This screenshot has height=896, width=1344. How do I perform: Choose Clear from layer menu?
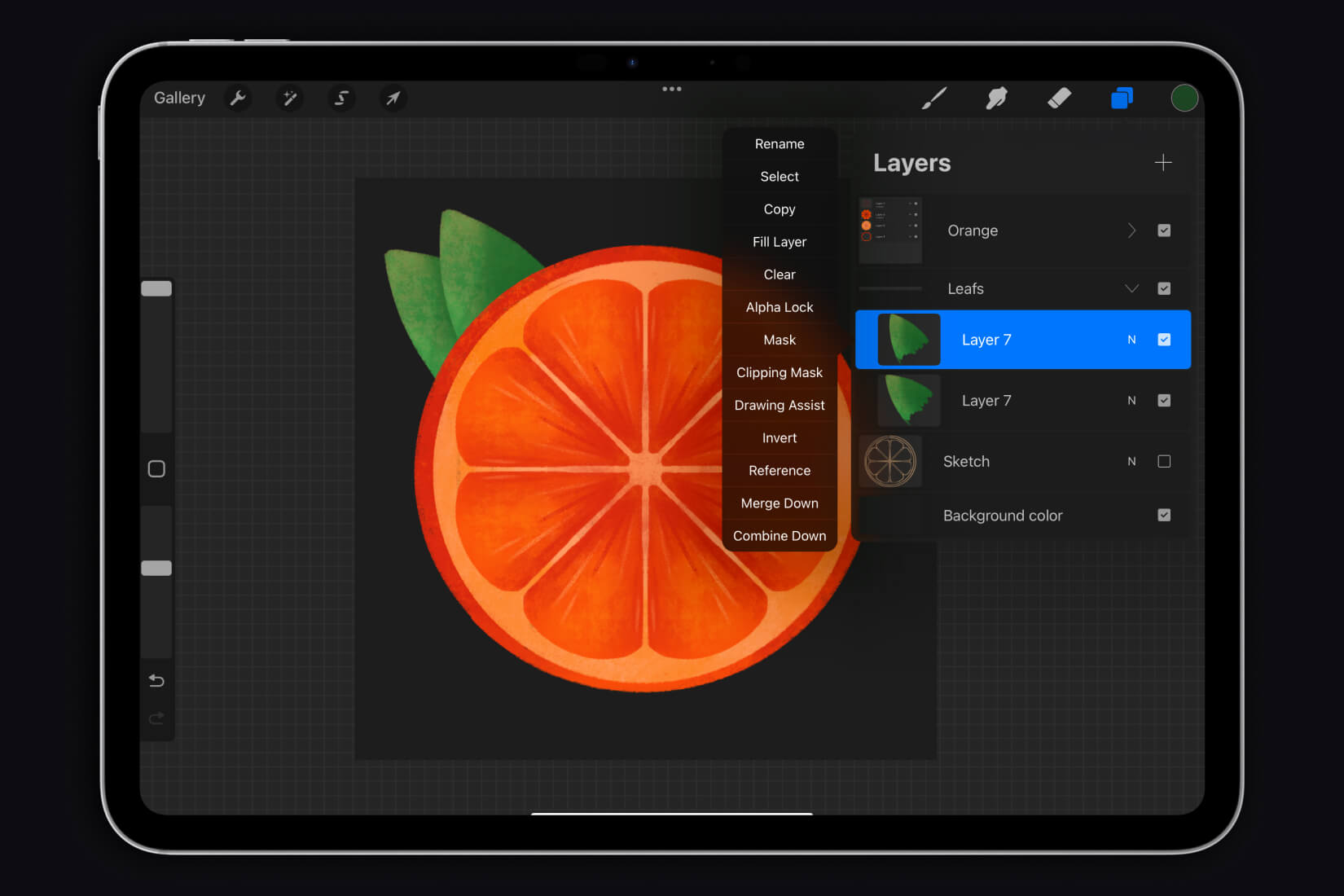(780, 275)
